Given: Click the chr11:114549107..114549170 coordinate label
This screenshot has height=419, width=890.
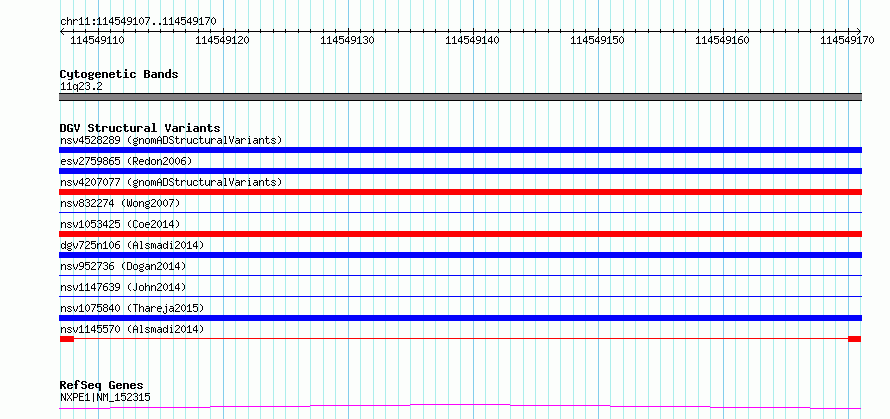Looking at the screenshot, I should 138,21.
